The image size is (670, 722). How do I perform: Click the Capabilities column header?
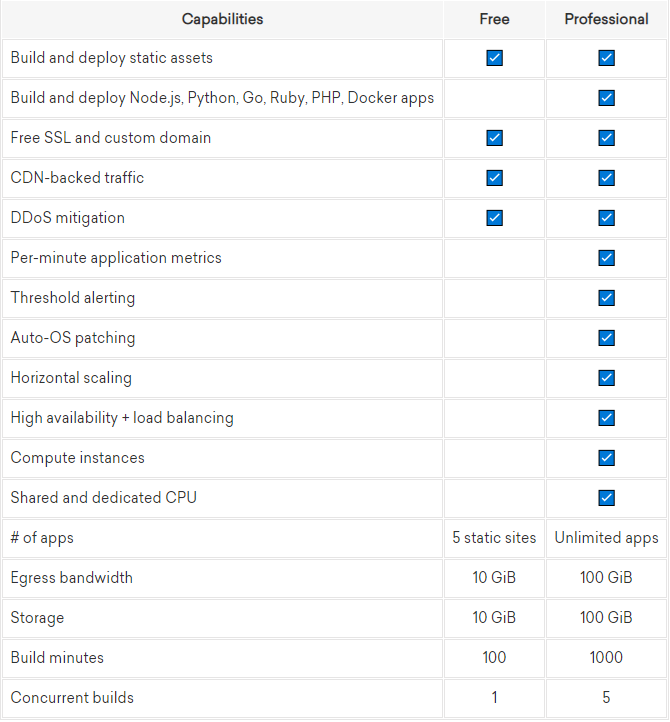[222, 19]
